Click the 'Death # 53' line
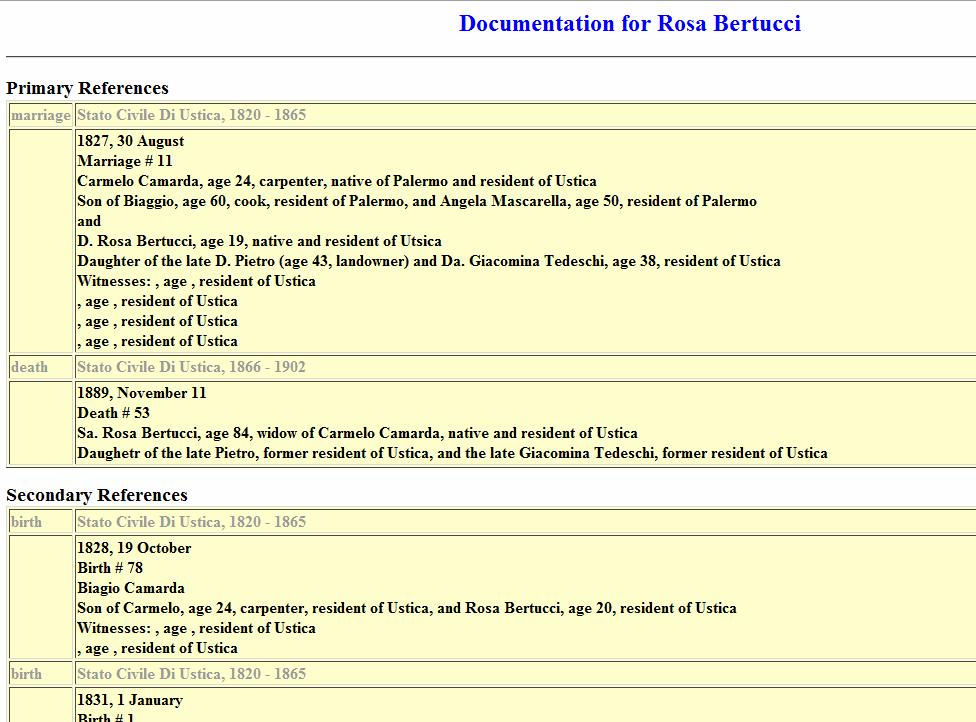Image resolution: width=976 pixels, height=722 pixels. [x=113, y=413]
